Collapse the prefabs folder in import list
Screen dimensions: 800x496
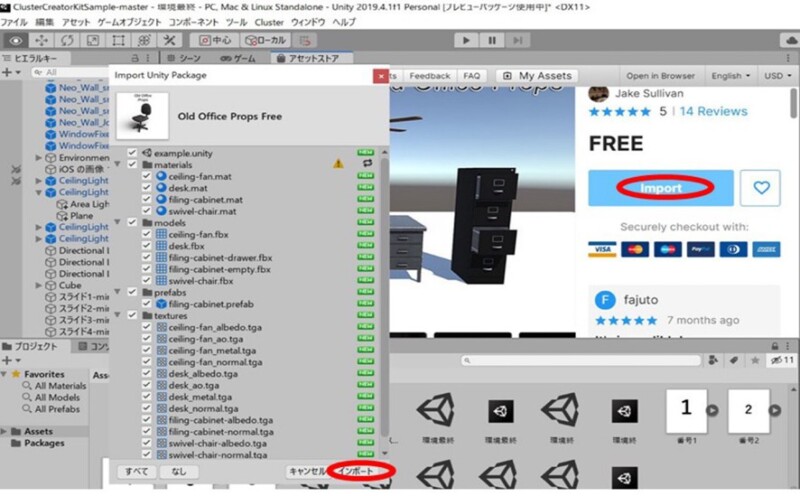click(x=118, y=292)
